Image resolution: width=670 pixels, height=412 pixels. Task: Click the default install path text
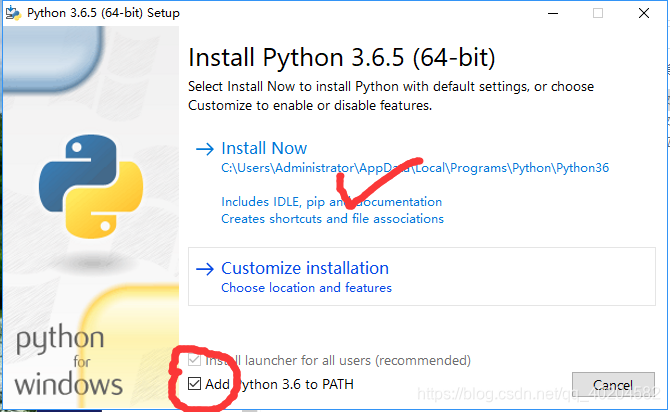pos(415,168)
